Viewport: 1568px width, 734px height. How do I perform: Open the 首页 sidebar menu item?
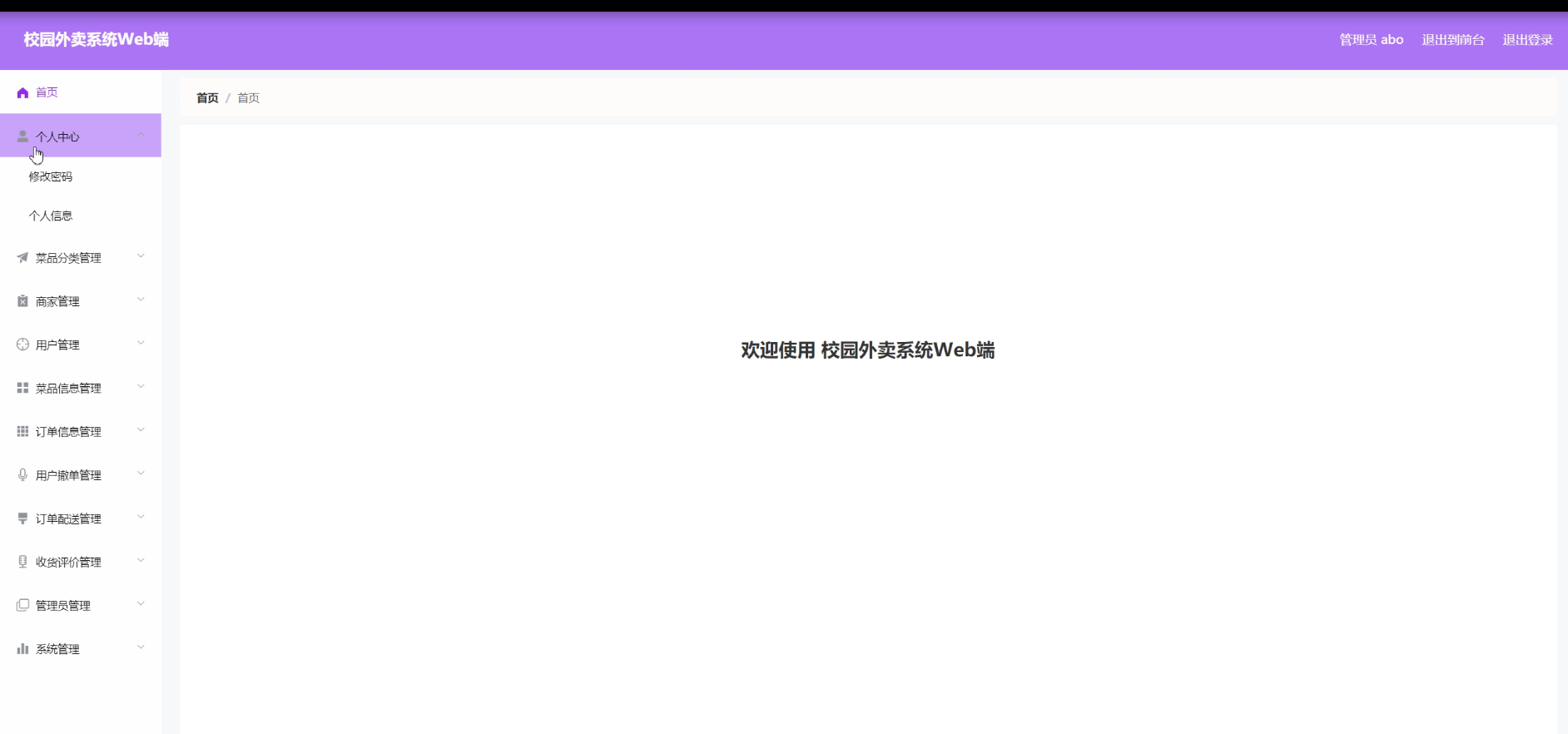pyautogui.click(x=81, y=92)
